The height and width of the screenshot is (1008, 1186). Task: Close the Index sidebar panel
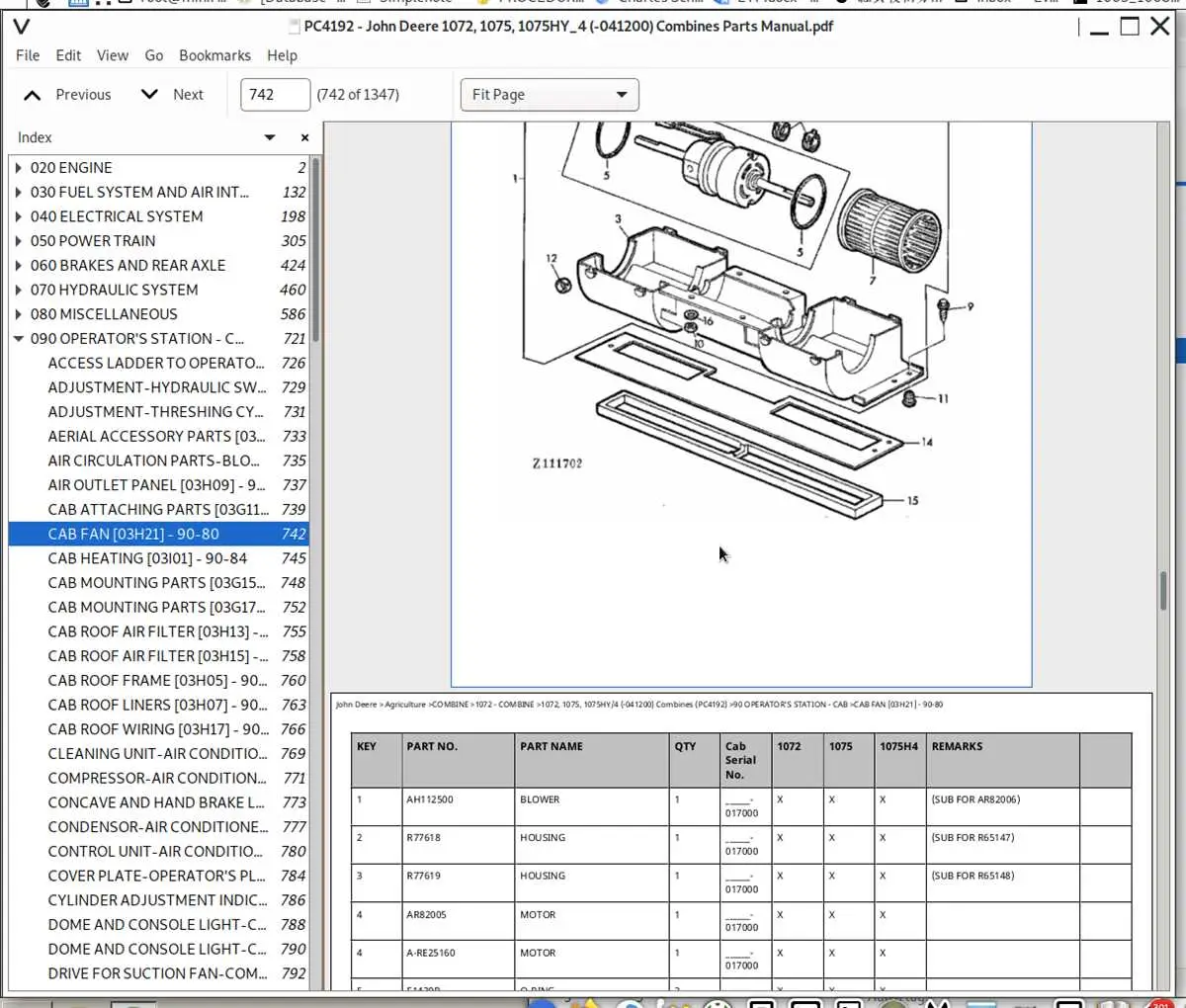(304, 137)
